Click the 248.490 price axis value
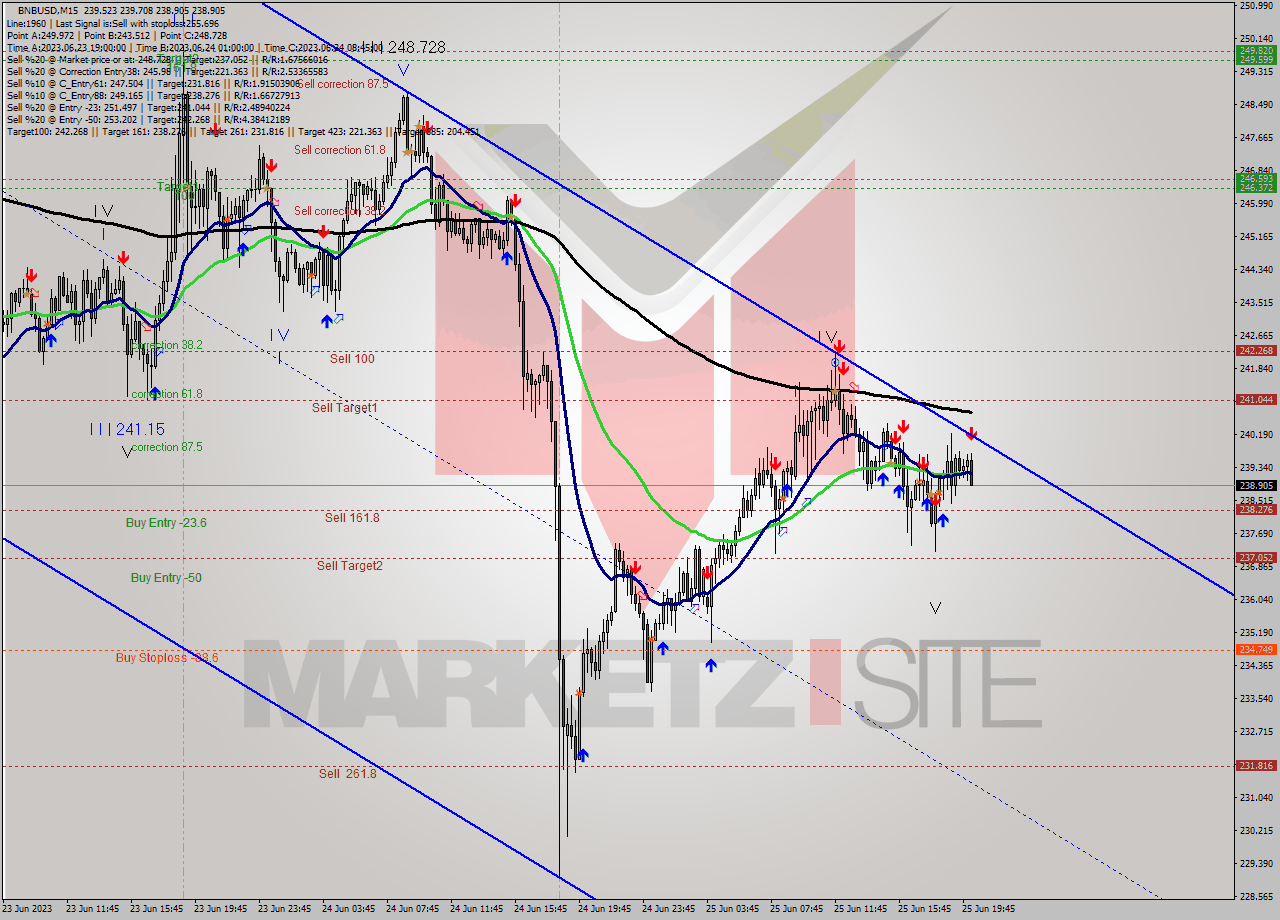 point(1256,104)
